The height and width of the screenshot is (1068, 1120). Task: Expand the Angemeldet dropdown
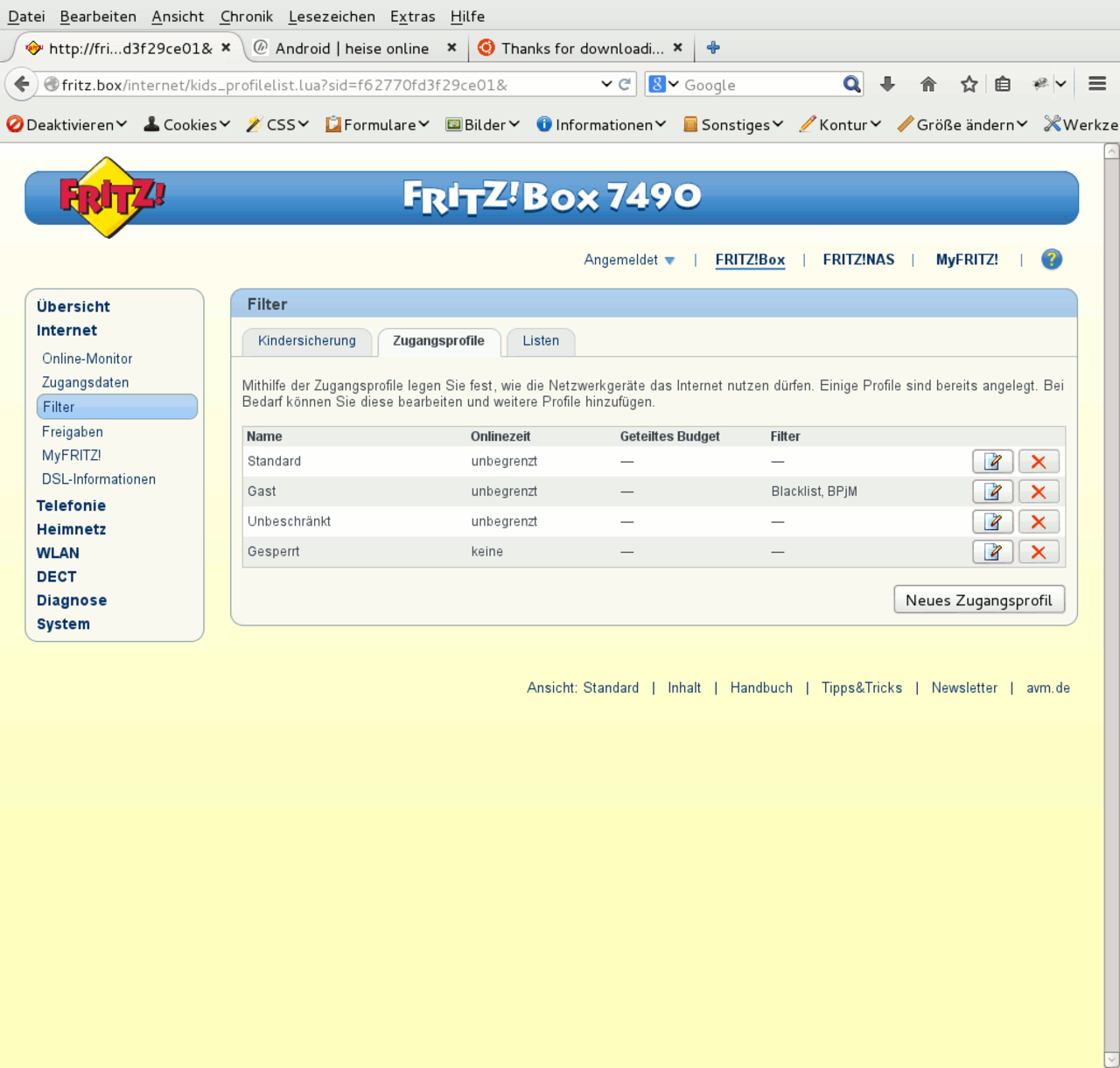pyautogui.click(x=629, y=260)
